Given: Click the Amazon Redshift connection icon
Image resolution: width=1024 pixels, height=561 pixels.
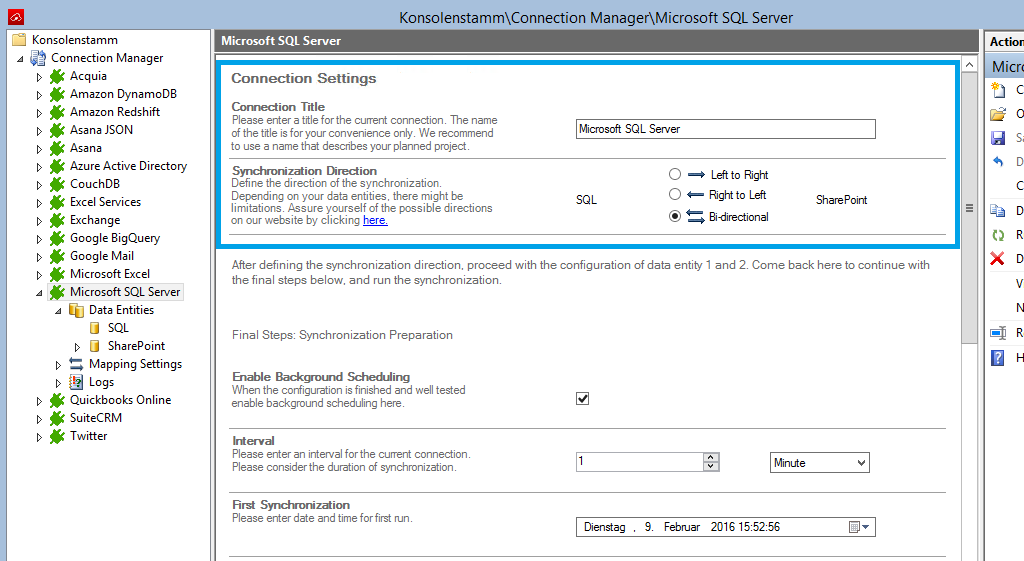Looking at the screenshot, I should (x=57, y=112).
